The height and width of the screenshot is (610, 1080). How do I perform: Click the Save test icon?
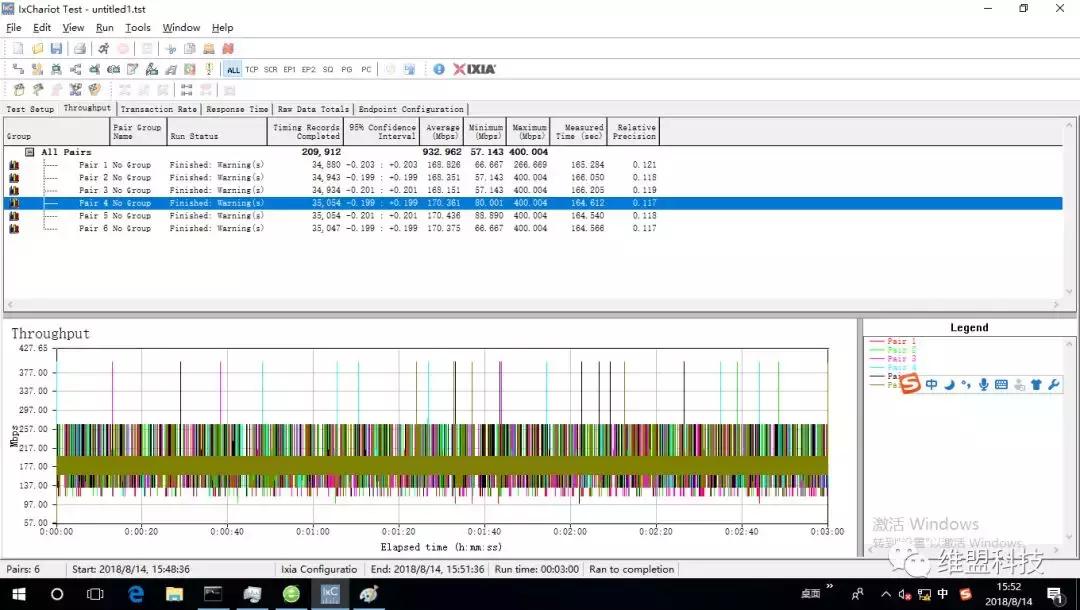pyautogui.click(x=56, y=48)
